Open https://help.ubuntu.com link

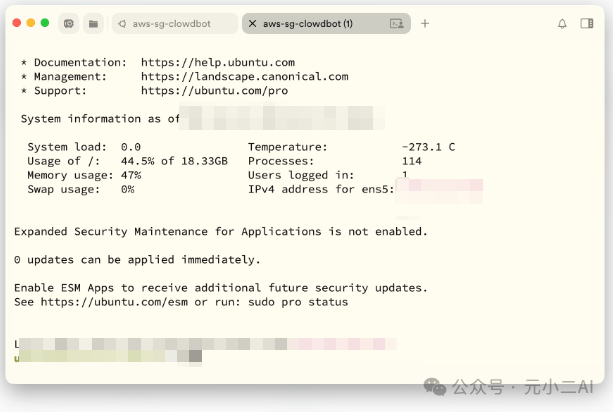218,63
